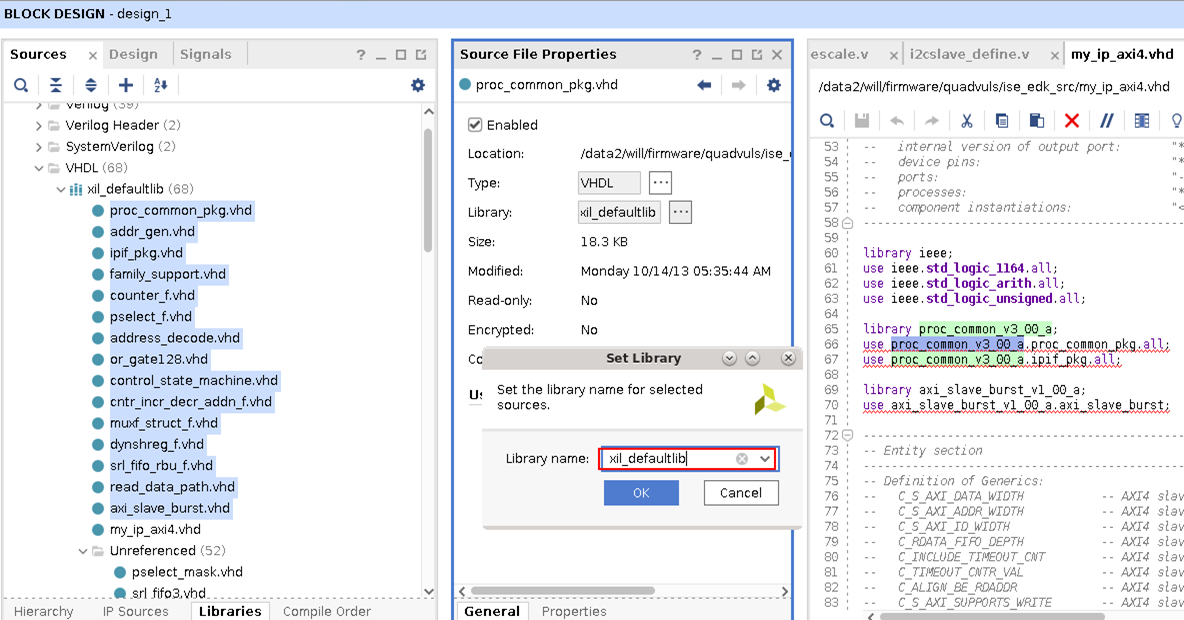The width and height of the screenshot is (1184, 620).
Task: Expand all items in Sources toolbar
Action: point(91,85)
